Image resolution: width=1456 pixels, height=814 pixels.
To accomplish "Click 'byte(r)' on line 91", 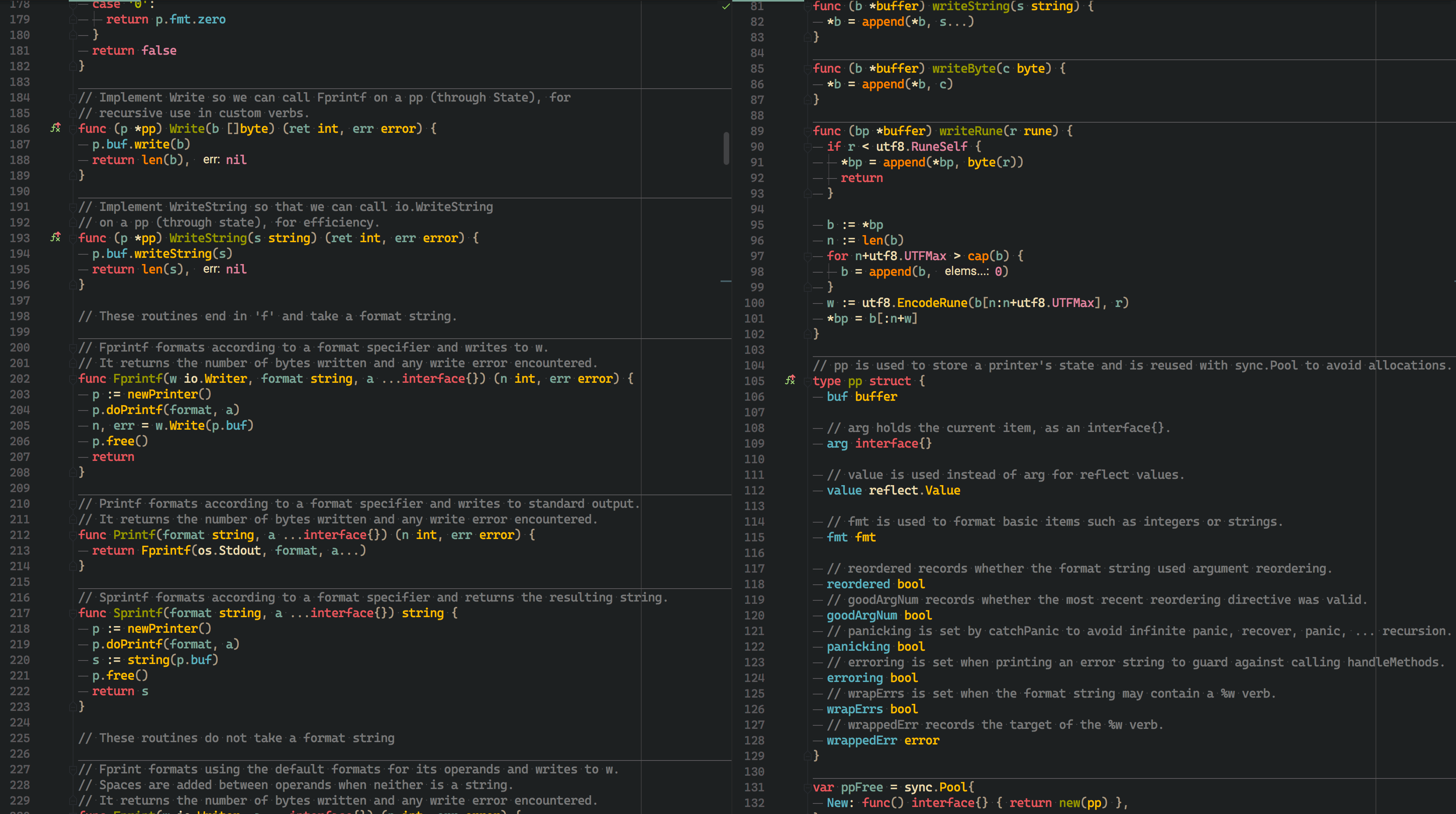I will tap(991, 163).
